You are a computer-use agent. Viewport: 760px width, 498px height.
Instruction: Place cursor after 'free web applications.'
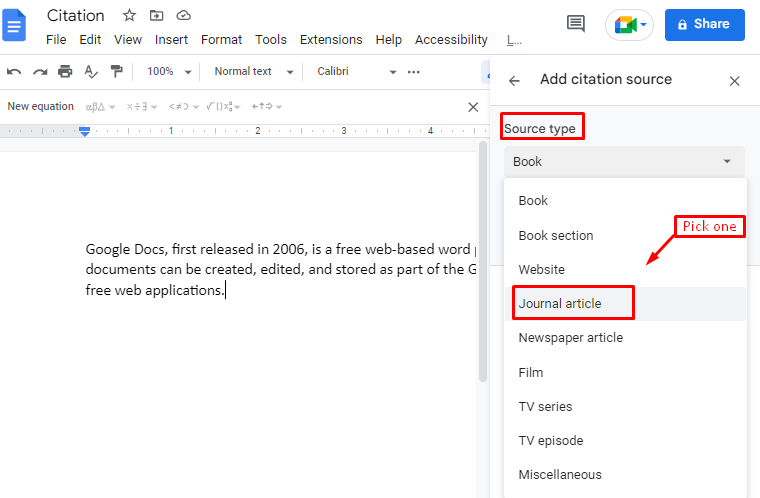(x=225, y=290)
